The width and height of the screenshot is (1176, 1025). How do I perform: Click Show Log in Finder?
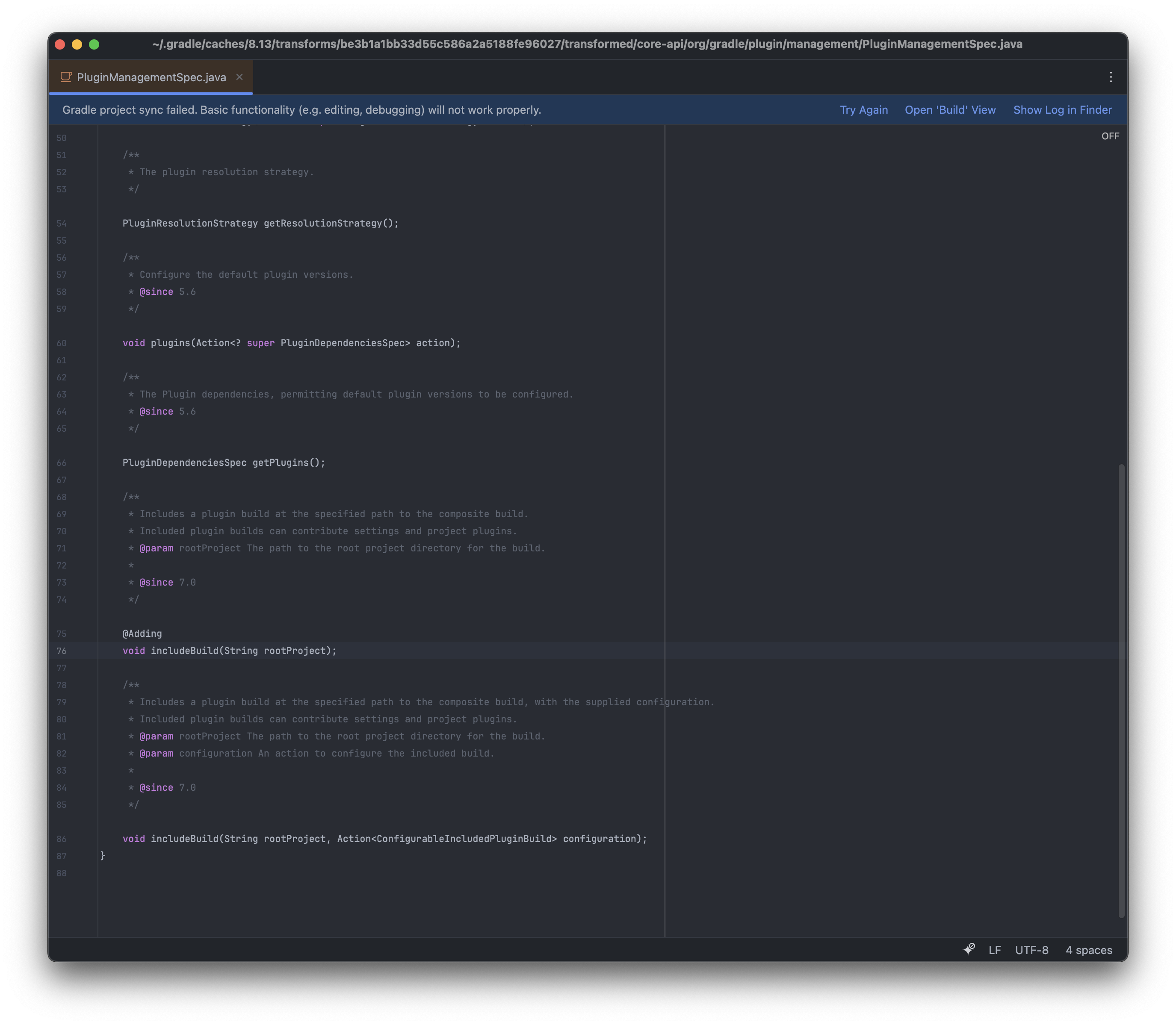coord(1063,110)
